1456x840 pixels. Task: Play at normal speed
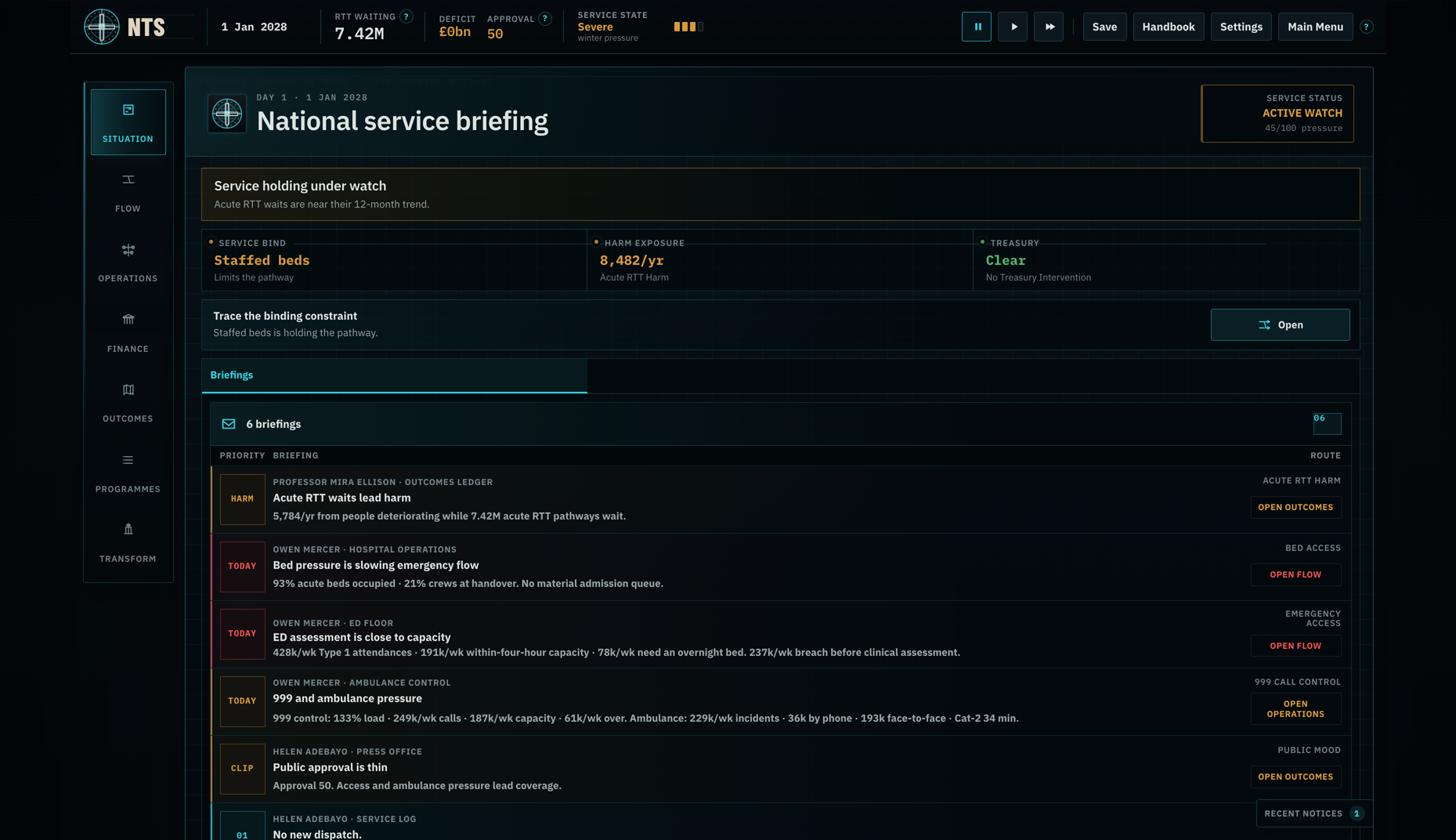tap(1013, 27)
